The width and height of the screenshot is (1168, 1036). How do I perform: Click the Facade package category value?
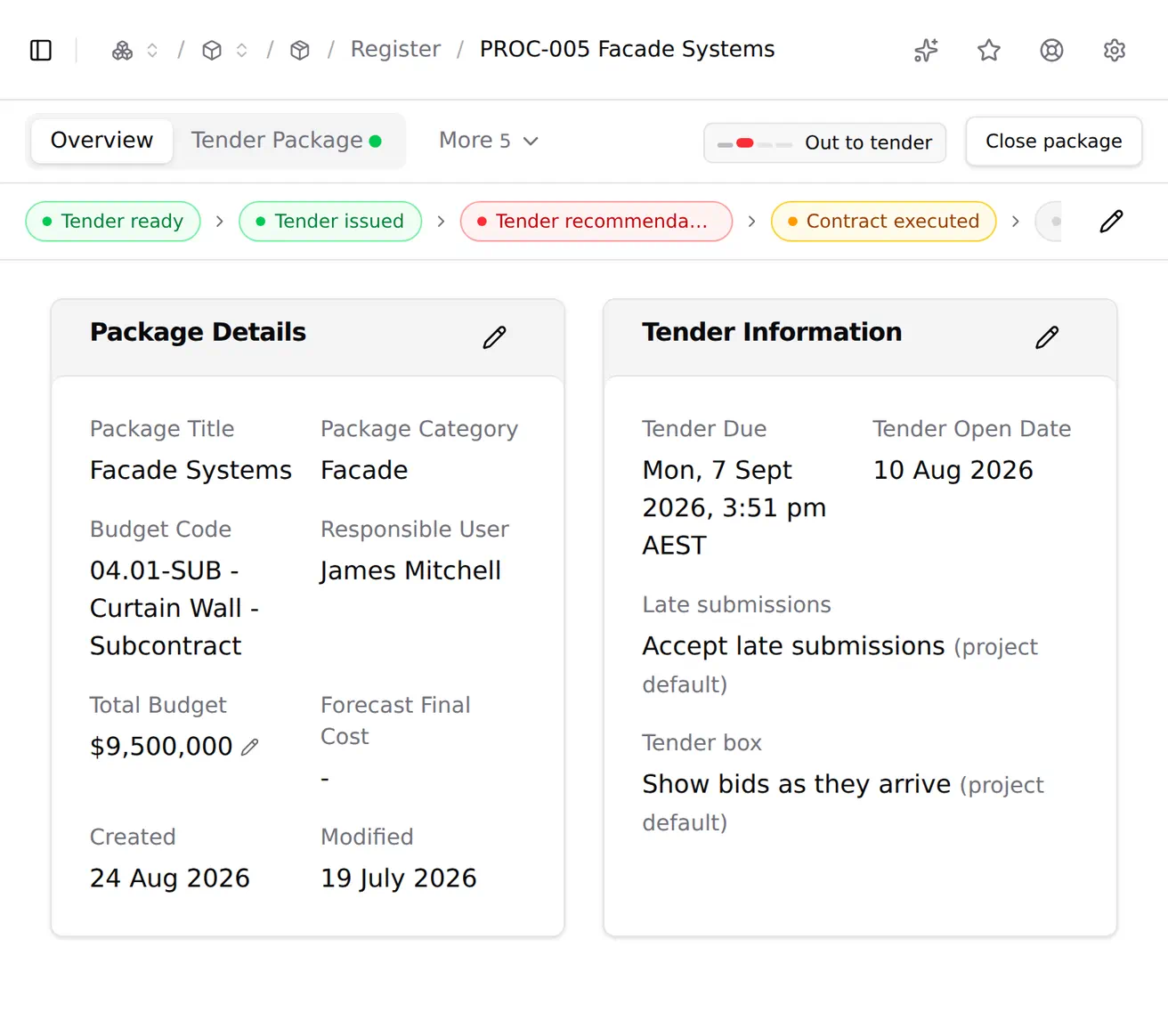click(x=364, y=470)
